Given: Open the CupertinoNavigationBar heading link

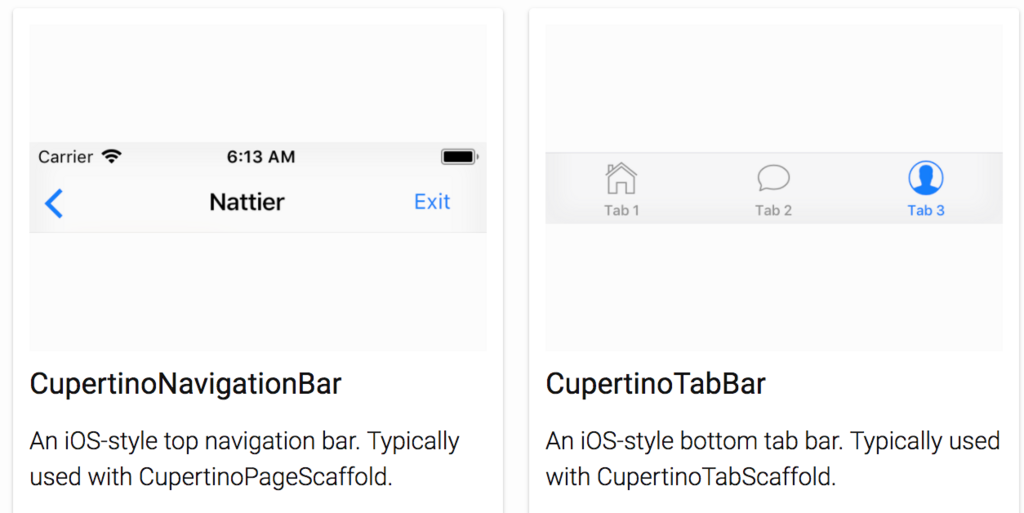Looking at the screenshot, I should point(185,384).
